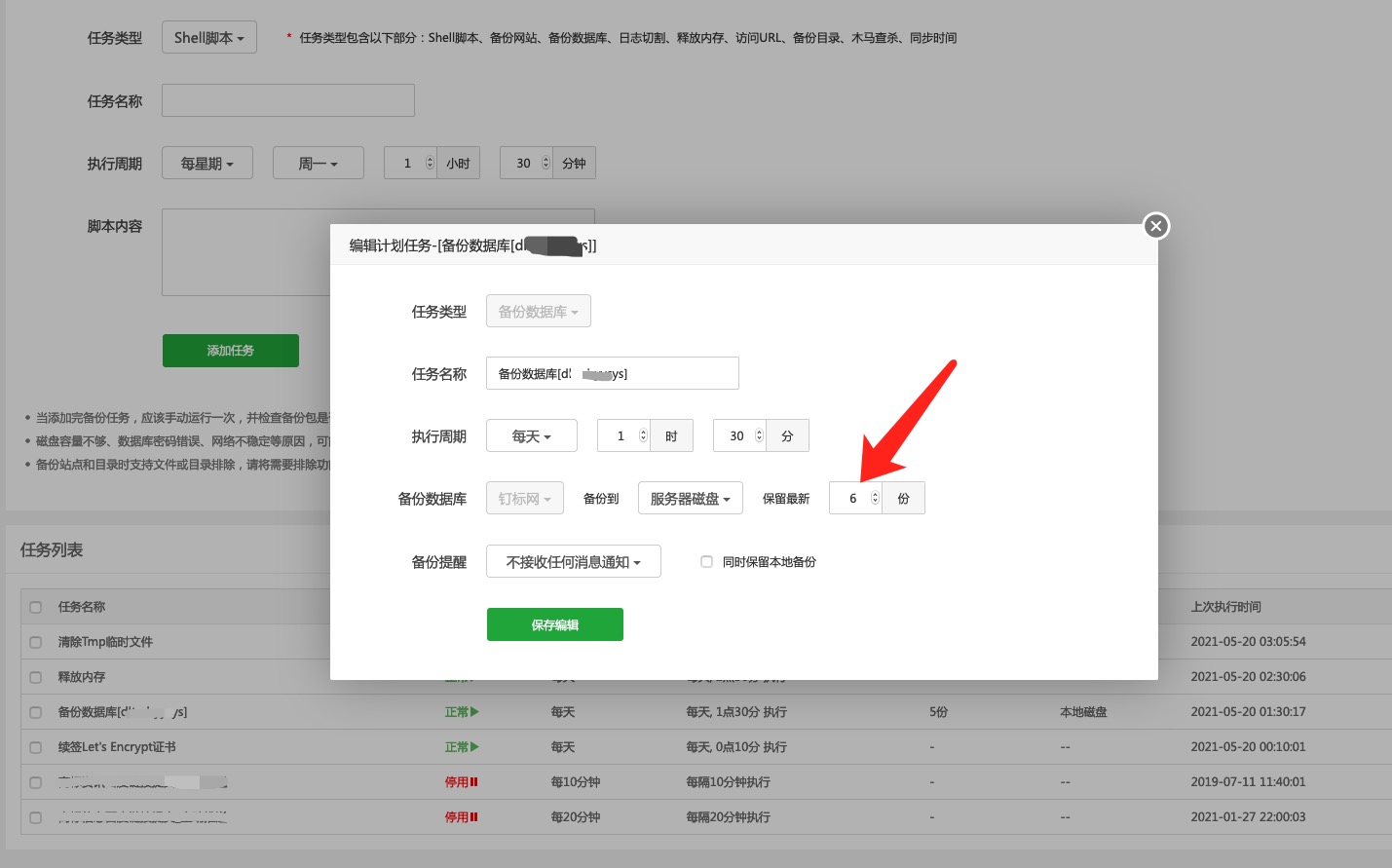This screenshot has width=1392, height=868.
Task: Click the 5份 retention cell
Action: point(938,712)
